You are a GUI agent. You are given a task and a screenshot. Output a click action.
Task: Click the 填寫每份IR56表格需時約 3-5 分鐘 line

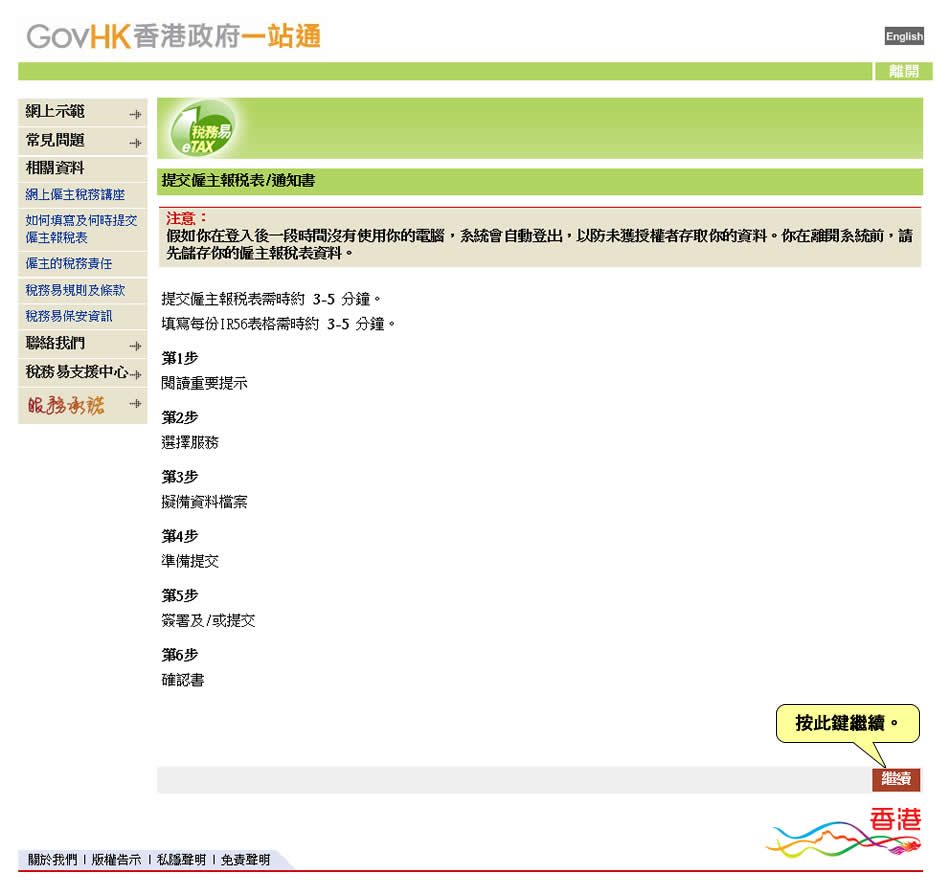278,324
